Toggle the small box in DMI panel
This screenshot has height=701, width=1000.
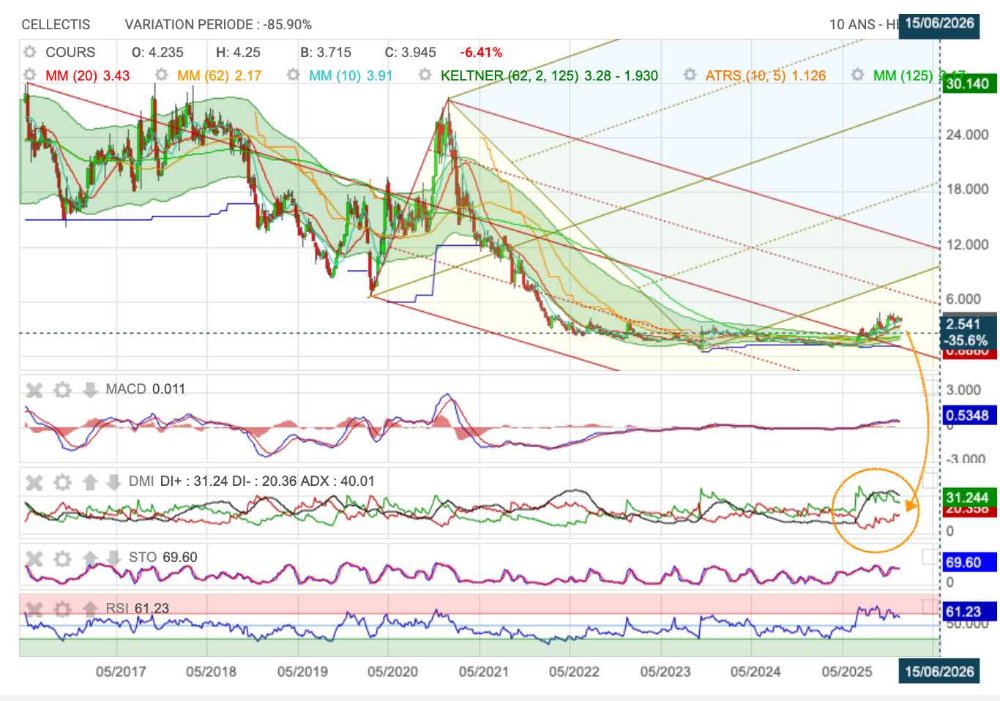tap(931, 480)
